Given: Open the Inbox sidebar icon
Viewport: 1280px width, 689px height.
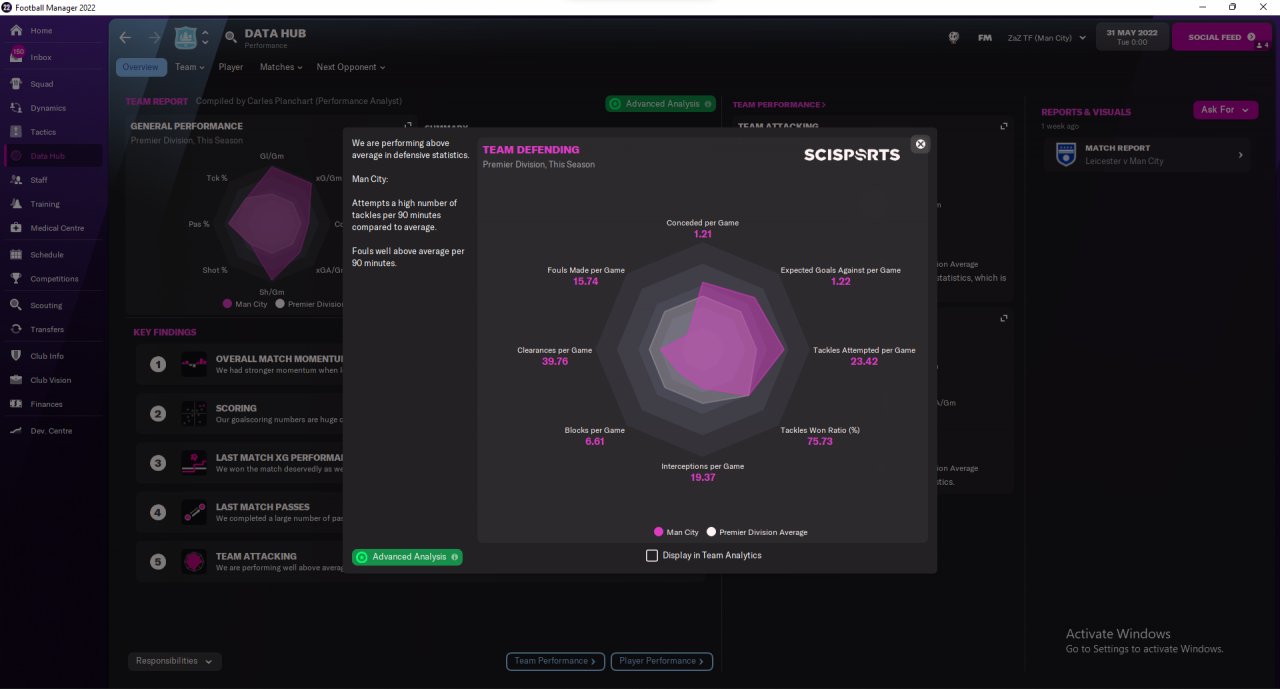Looking at the screenshot, I should (16, 57).
